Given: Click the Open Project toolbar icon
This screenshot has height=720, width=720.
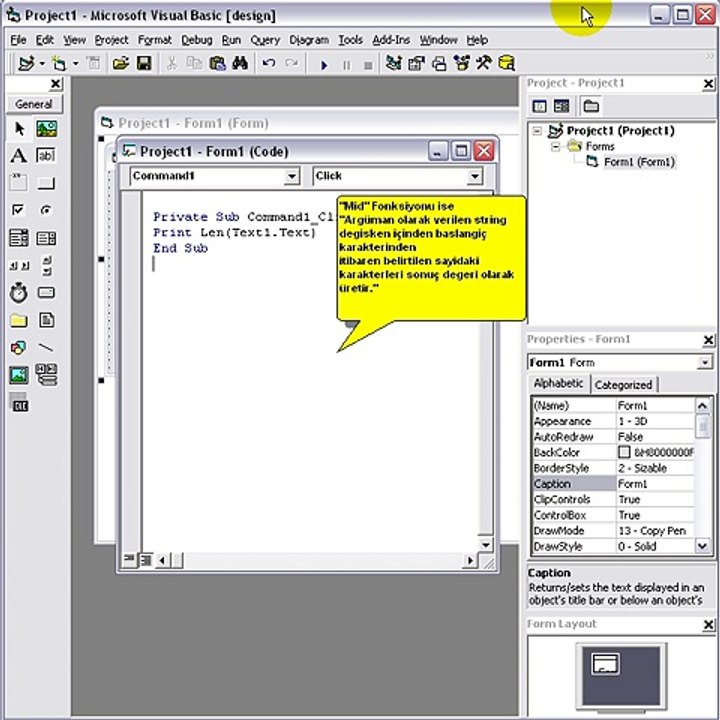Looking at the screenshot, I should pyautogui.click(x=121, y=63).
